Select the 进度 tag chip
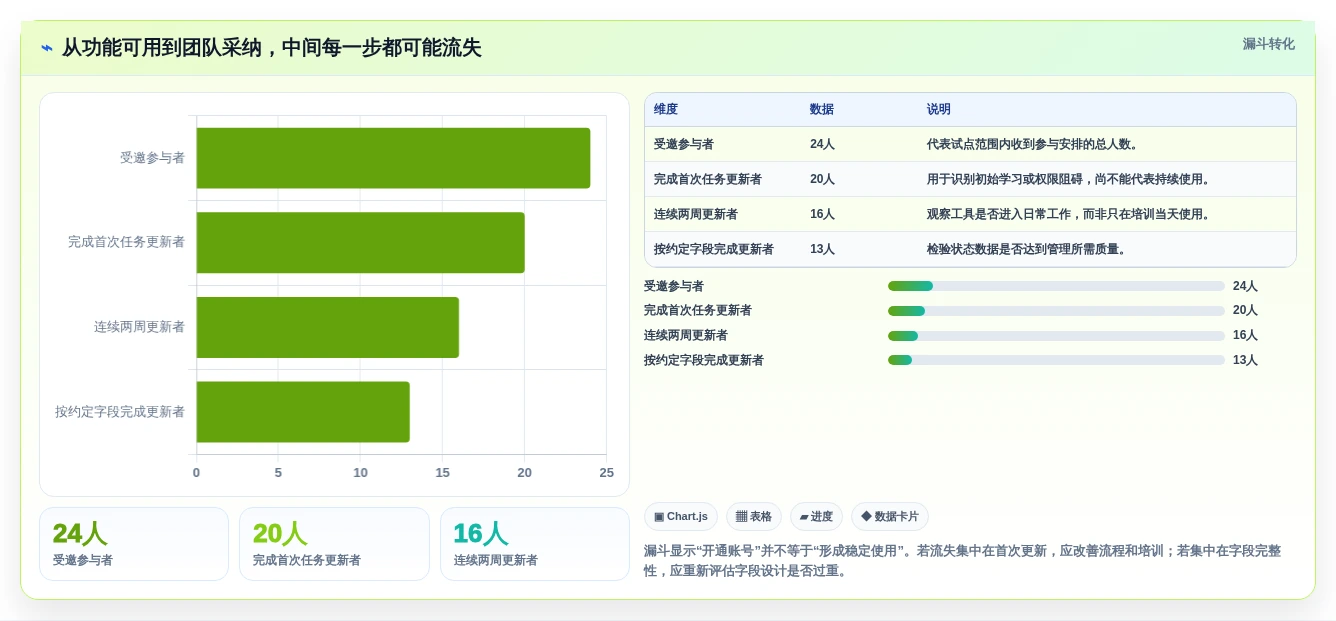 point(816,517)
